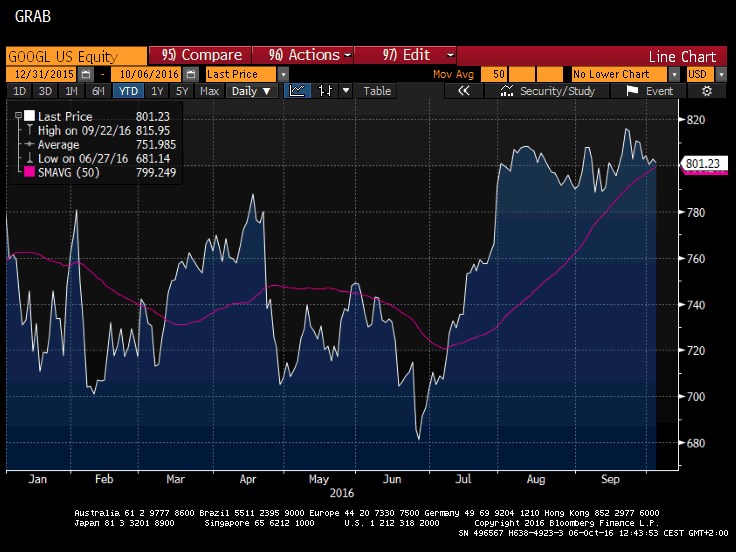Open the end date calendar icon
Screen dimensions: 736x552
pos(191,74)
